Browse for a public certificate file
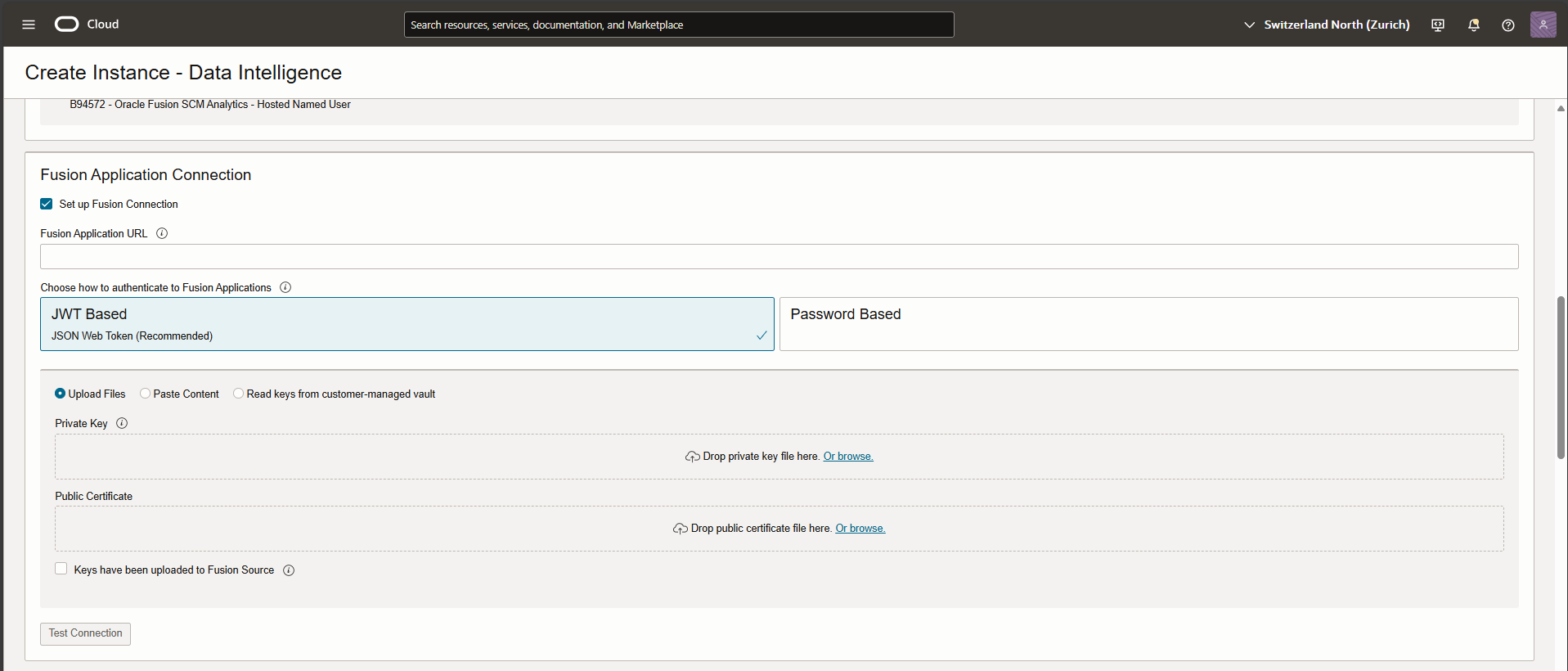1568x671 pixels. point(860,529)
